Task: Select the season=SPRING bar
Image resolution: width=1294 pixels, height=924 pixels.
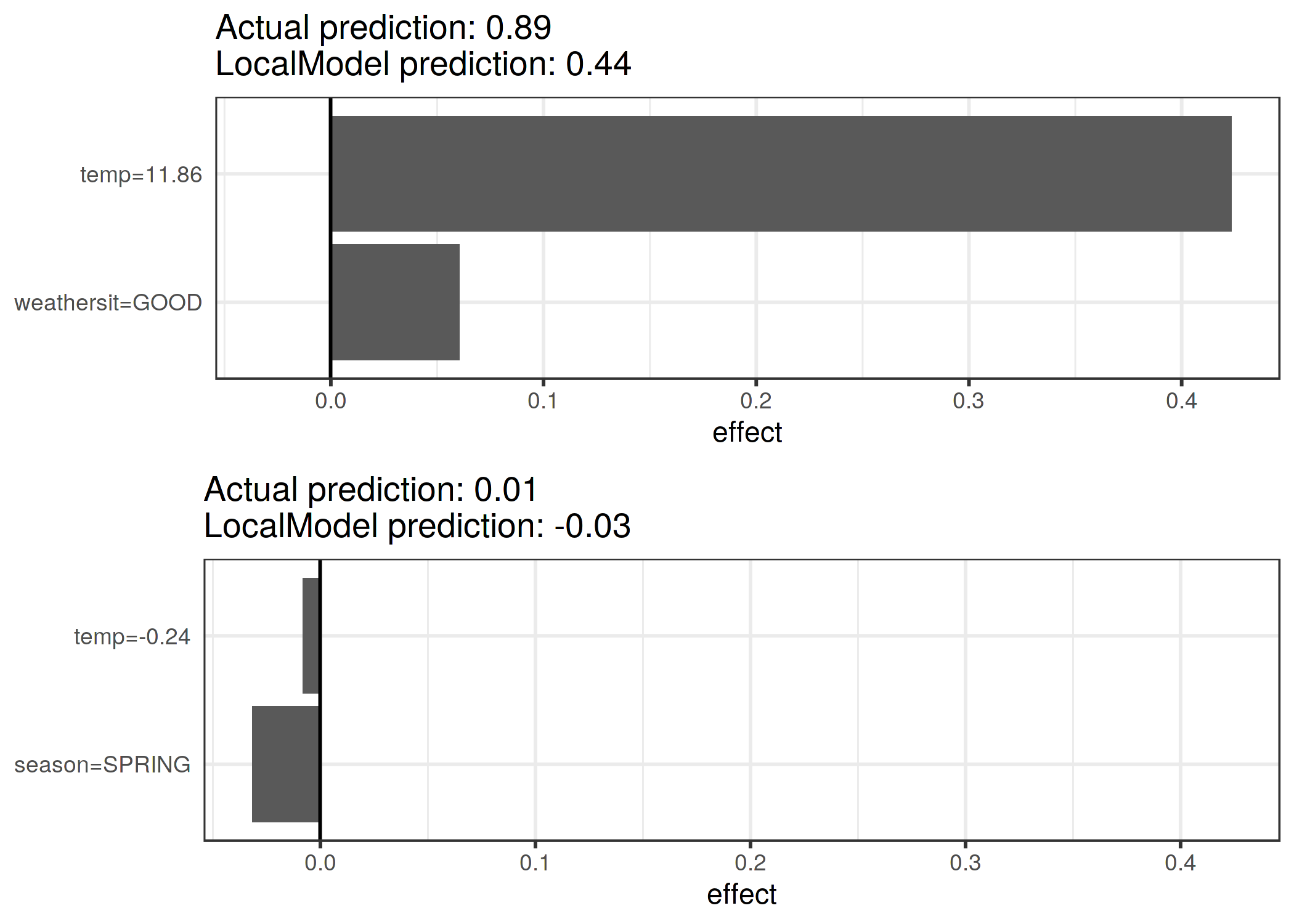Action: click(x=286, y=764)
